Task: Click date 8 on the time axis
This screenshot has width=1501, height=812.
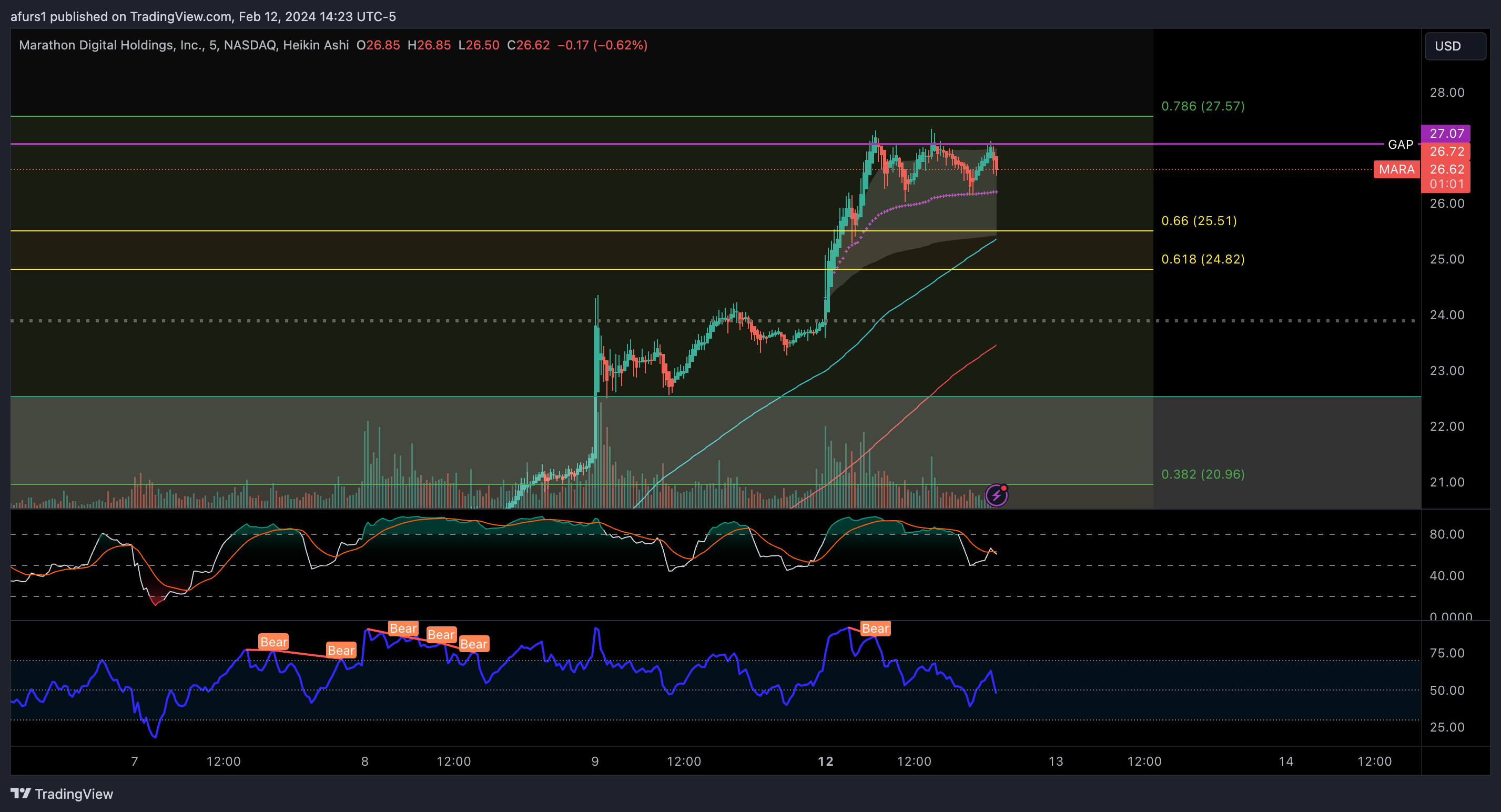Action: pyautogui.click(x=365, y=762)
